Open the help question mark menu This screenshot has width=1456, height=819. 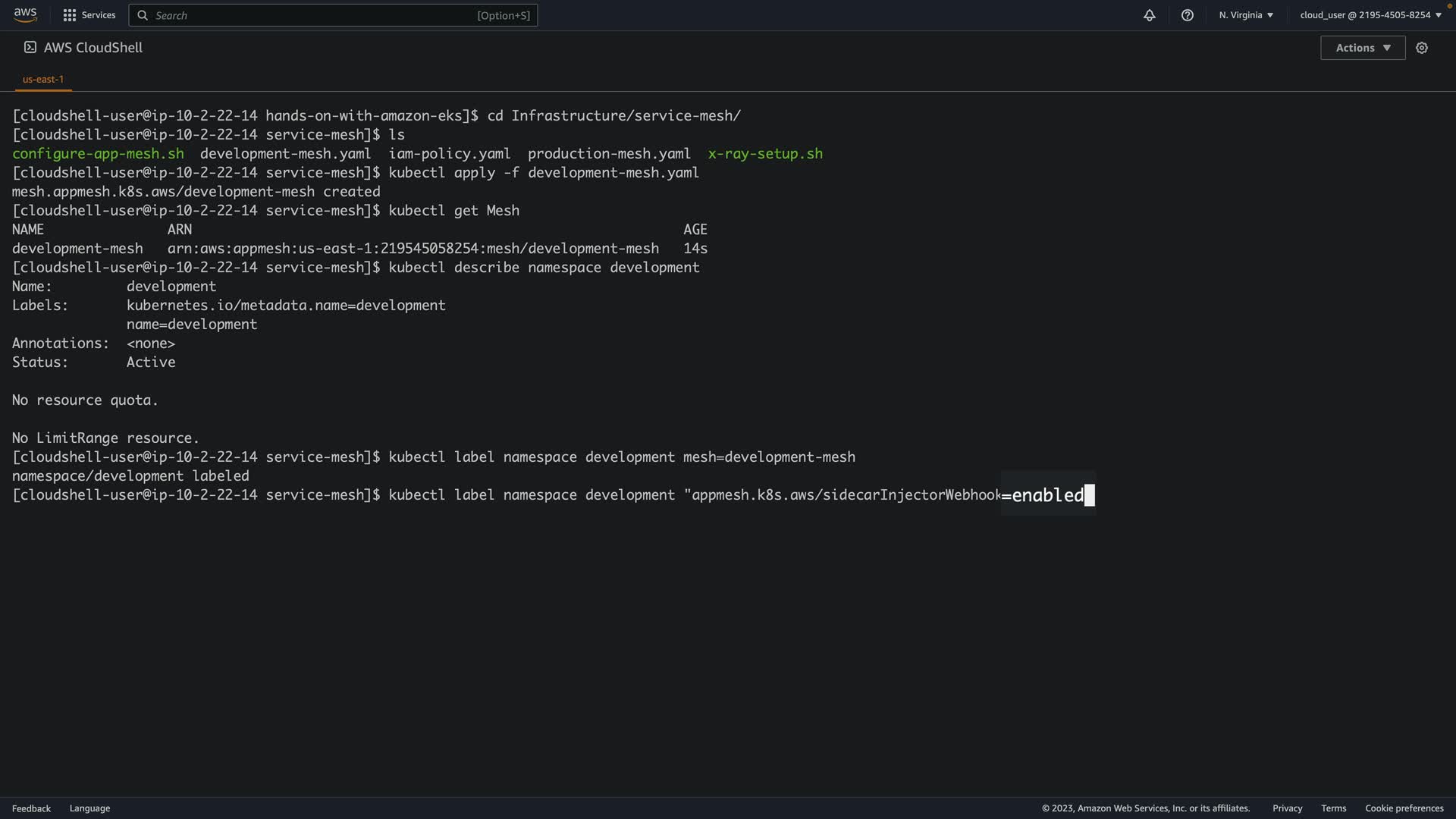(x=1187, y=15)
